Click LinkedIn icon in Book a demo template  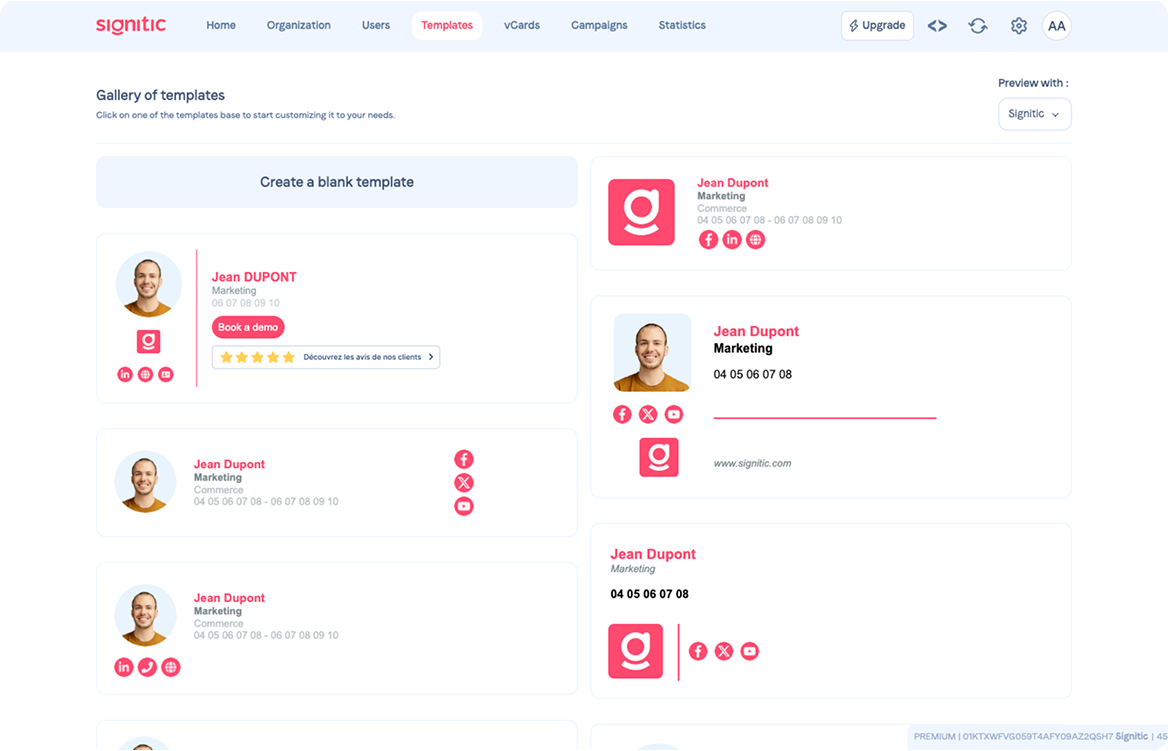tap(124, 374)
